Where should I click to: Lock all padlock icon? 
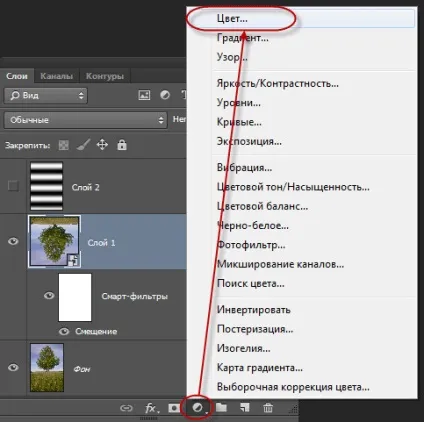click(122, 145)
